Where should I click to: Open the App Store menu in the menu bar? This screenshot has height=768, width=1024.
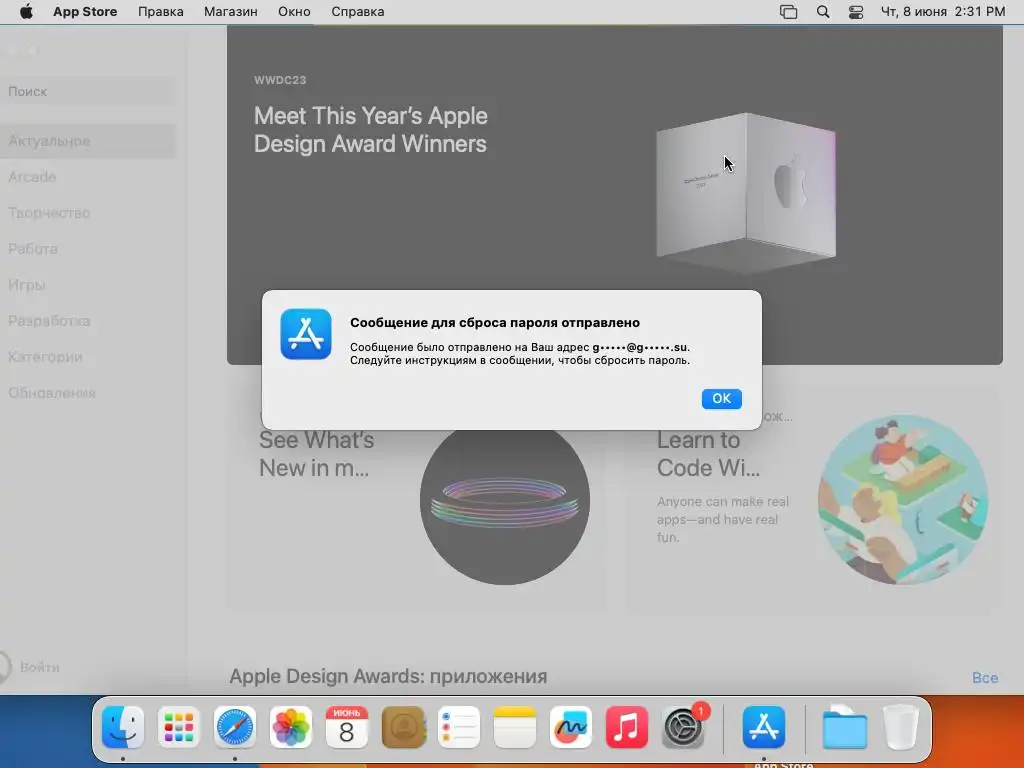pyautogui.click(x=85, y=12)
